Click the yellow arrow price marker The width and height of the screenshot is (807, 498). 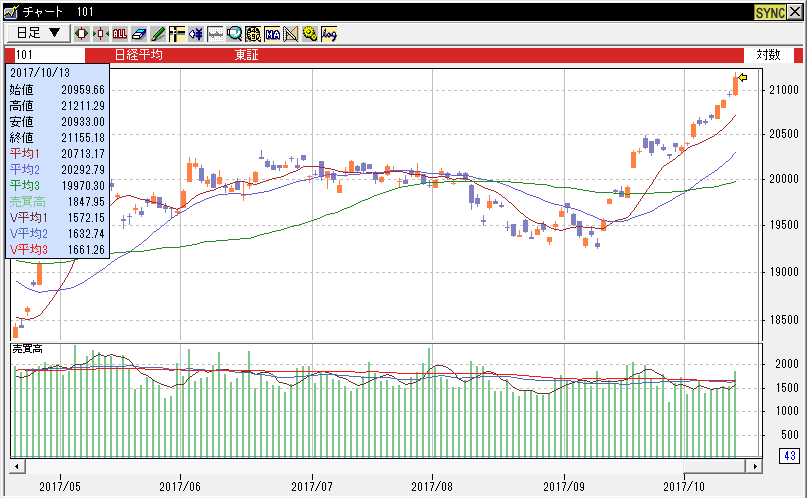click(743, 77)
